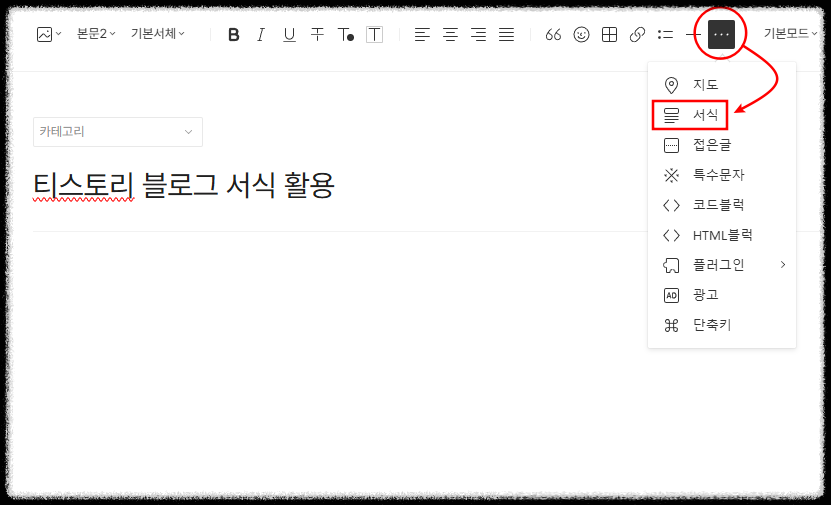The height and width of the screenshot is (505, 831).
Task: Select 서식 from the more menu
Action: [722, 115]
